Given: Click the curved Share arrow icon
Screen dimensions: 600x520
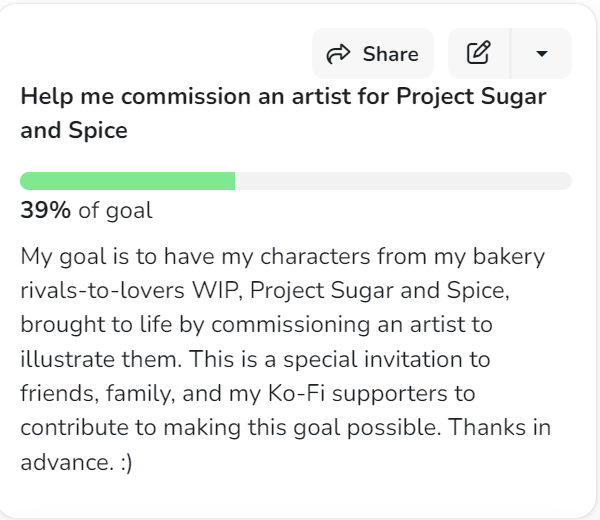Looking at the screenshot, I should coord(338,54).
